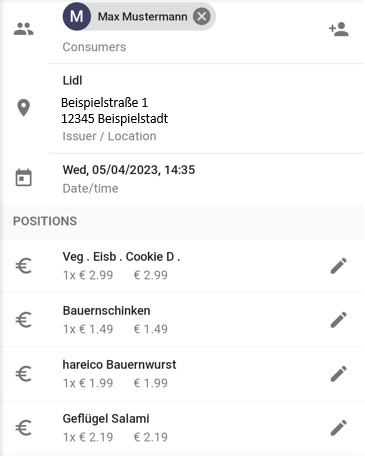Click the euro icon beside hareico Bauernwurst
This screenshot has width=365, height=456.
pos(23,374)
